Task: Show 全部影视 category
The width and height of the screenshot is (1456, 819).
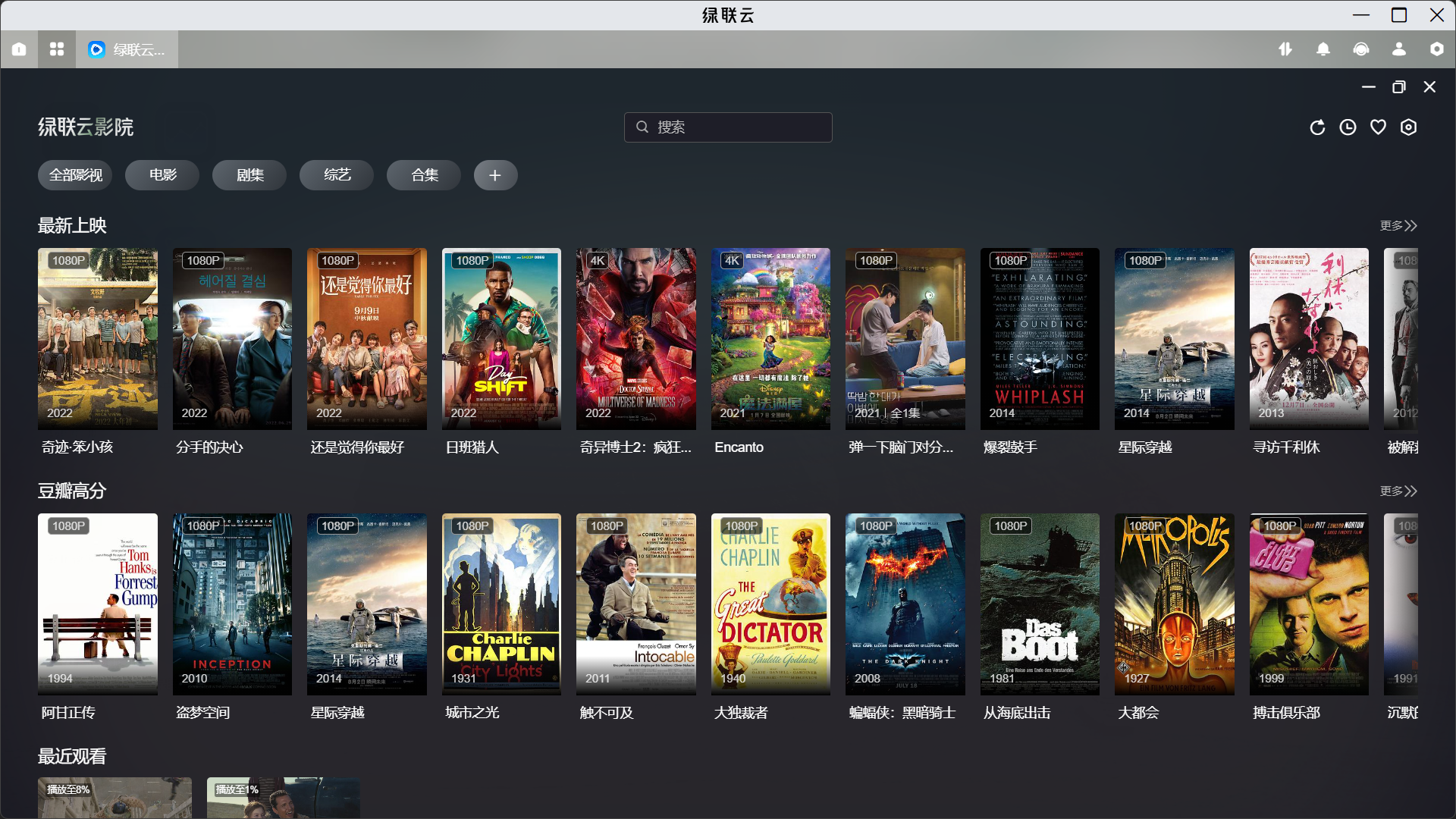Action: click(x=75, y=175)
